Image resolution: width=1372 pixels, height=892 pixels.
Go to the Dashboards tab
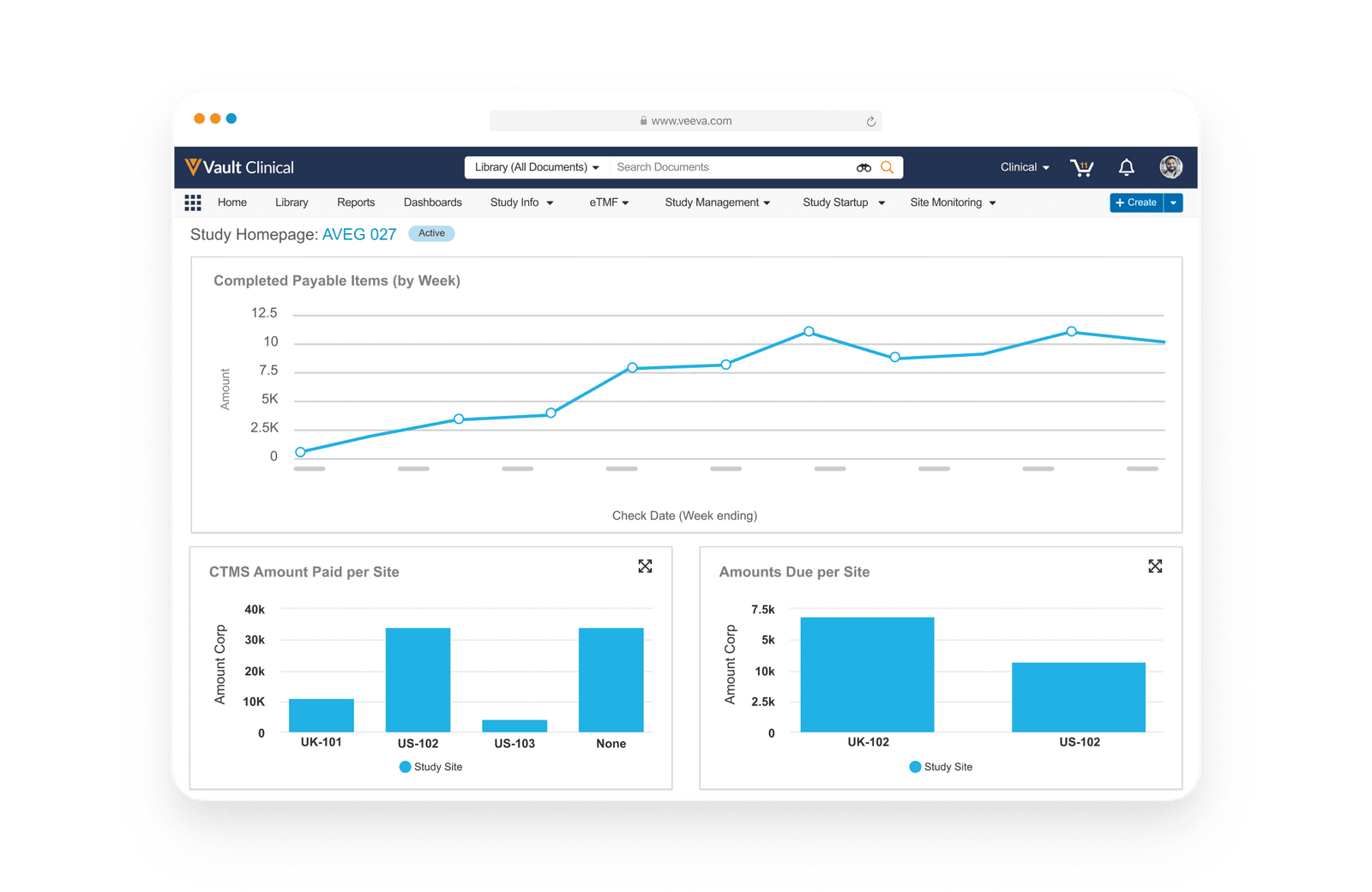pos(432,202)
